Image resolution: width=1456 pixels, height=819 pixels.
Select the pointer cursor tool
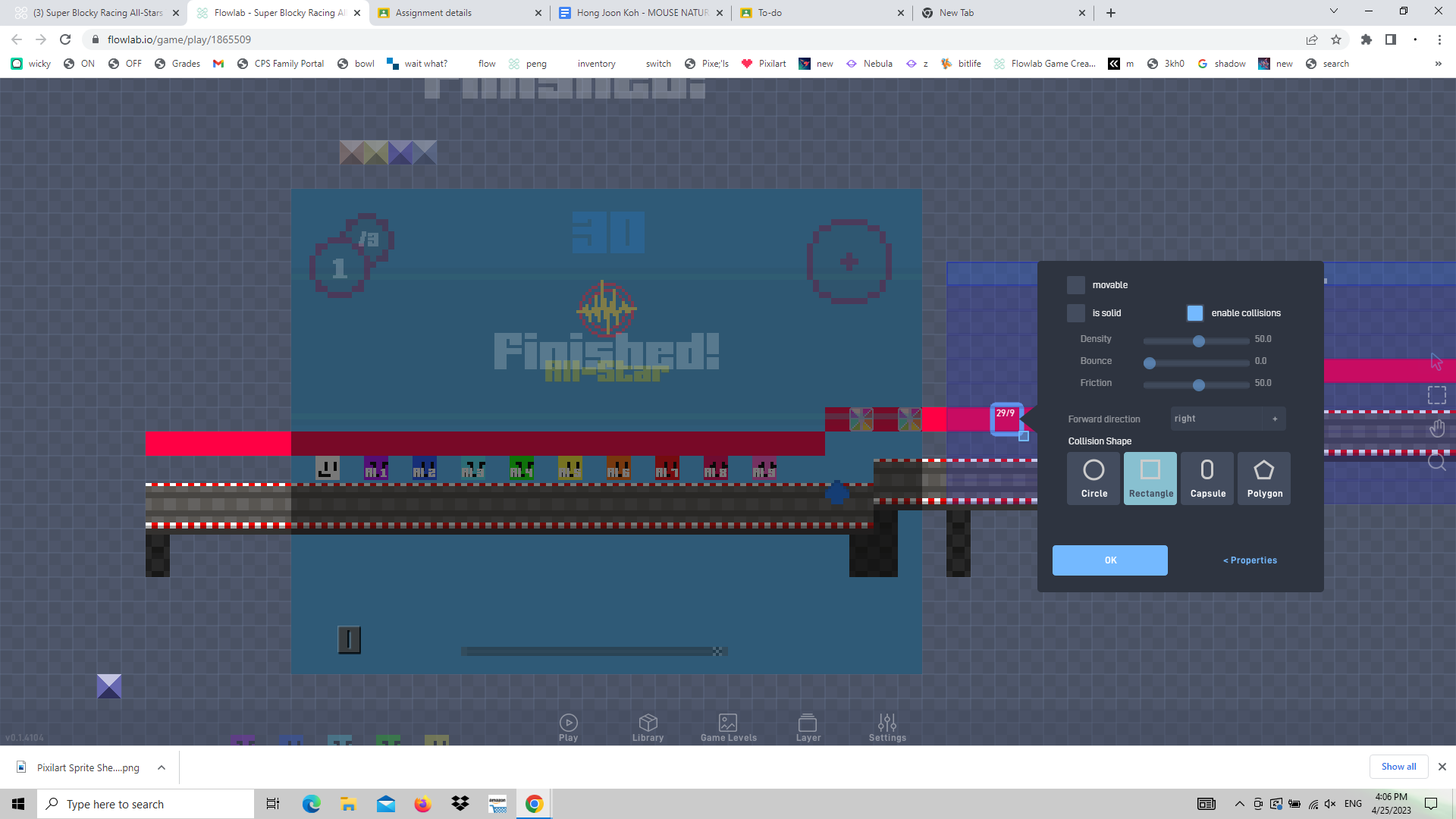click(x=1436, y=362)
